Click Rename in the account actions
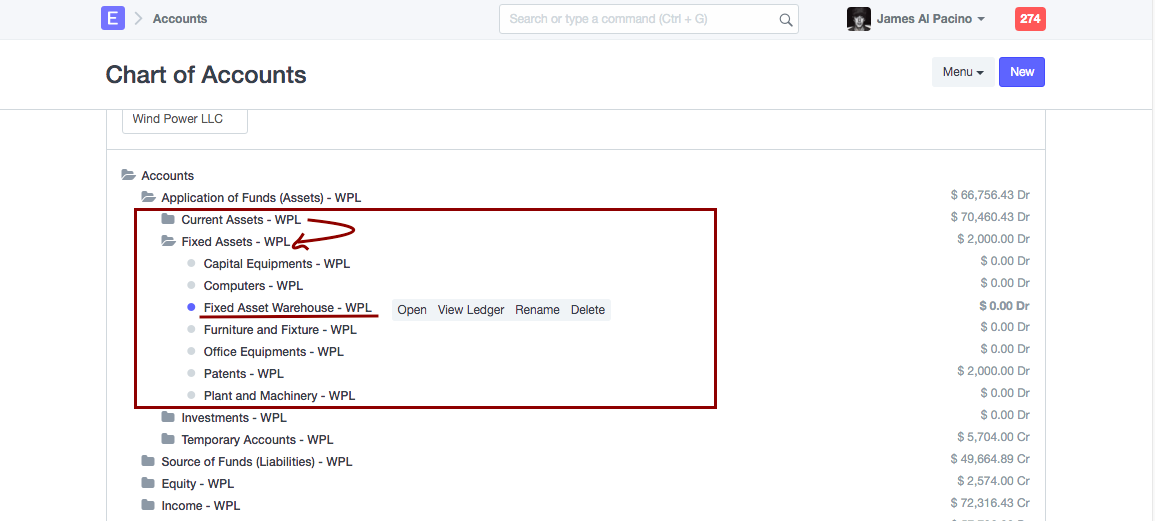The image size is (1155, 521). (537, 310)
